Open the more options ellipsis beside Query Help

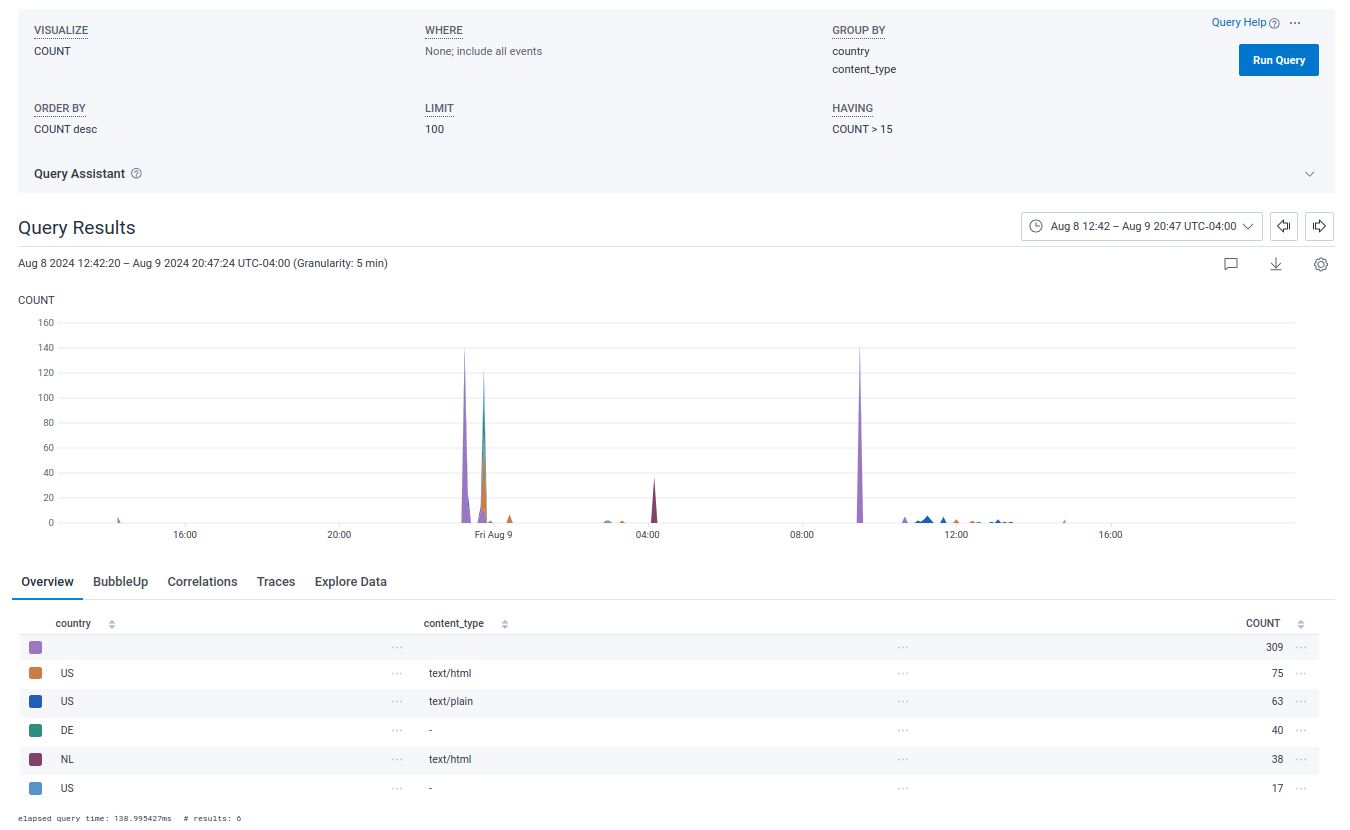[1295, 23]
